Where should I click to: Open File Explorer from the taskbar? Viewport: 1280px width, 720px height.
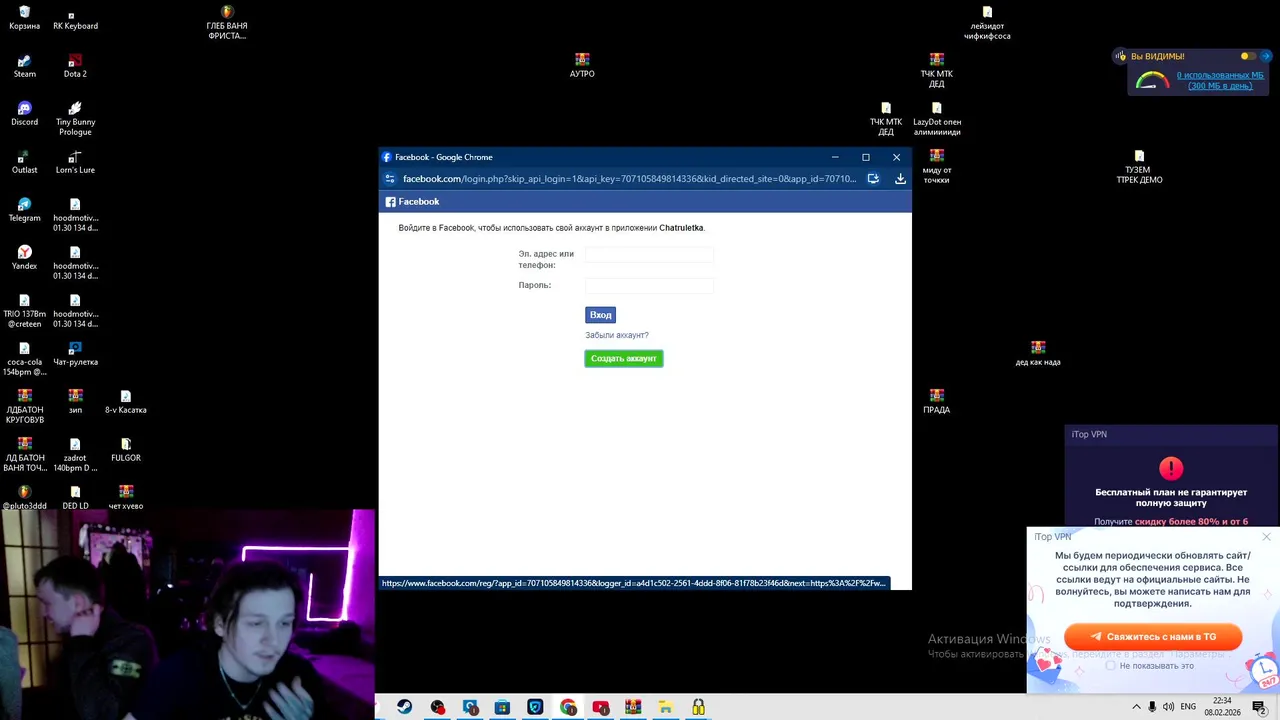pyautogui.click(x=665, y=707)
